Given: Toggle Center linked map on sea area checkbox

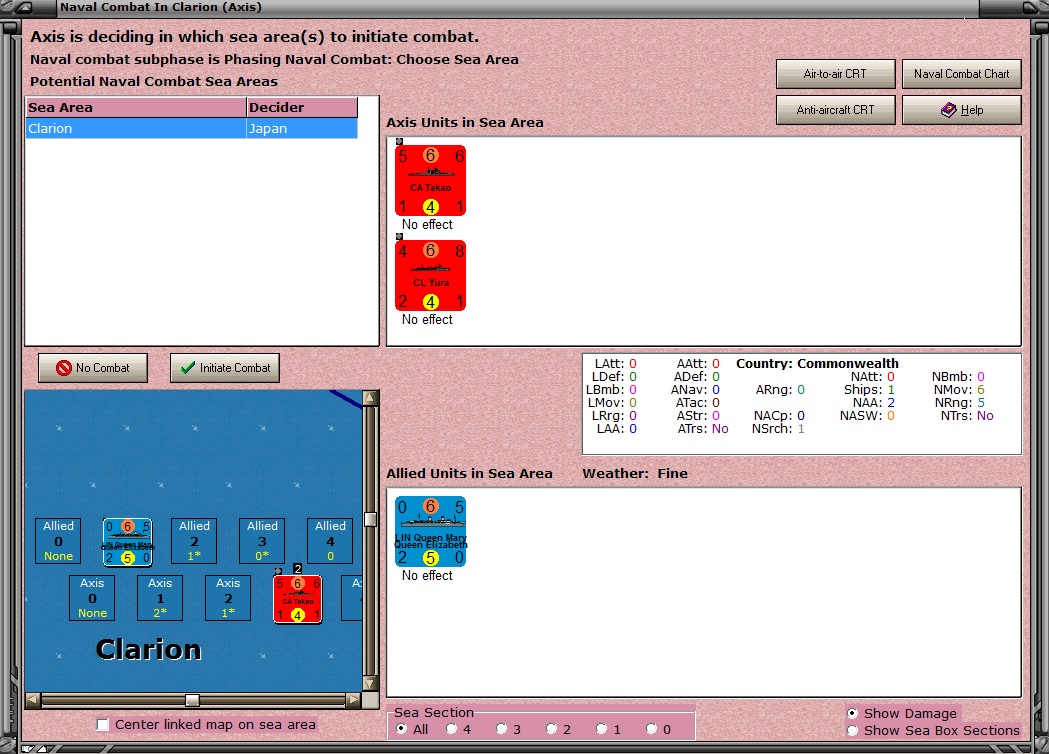Looking at the screenshot, I should tap(102, 725).
